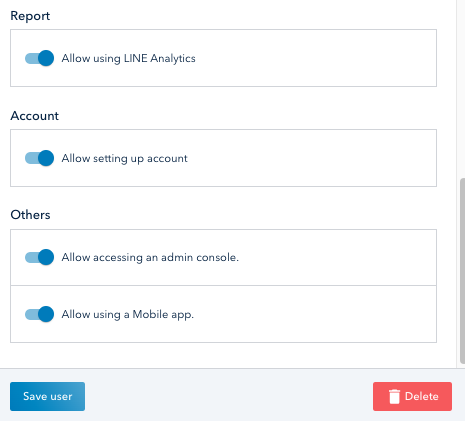
Task: Click the 'Allow using a Mobile app.' label
Action: click(x=128, y=314)
